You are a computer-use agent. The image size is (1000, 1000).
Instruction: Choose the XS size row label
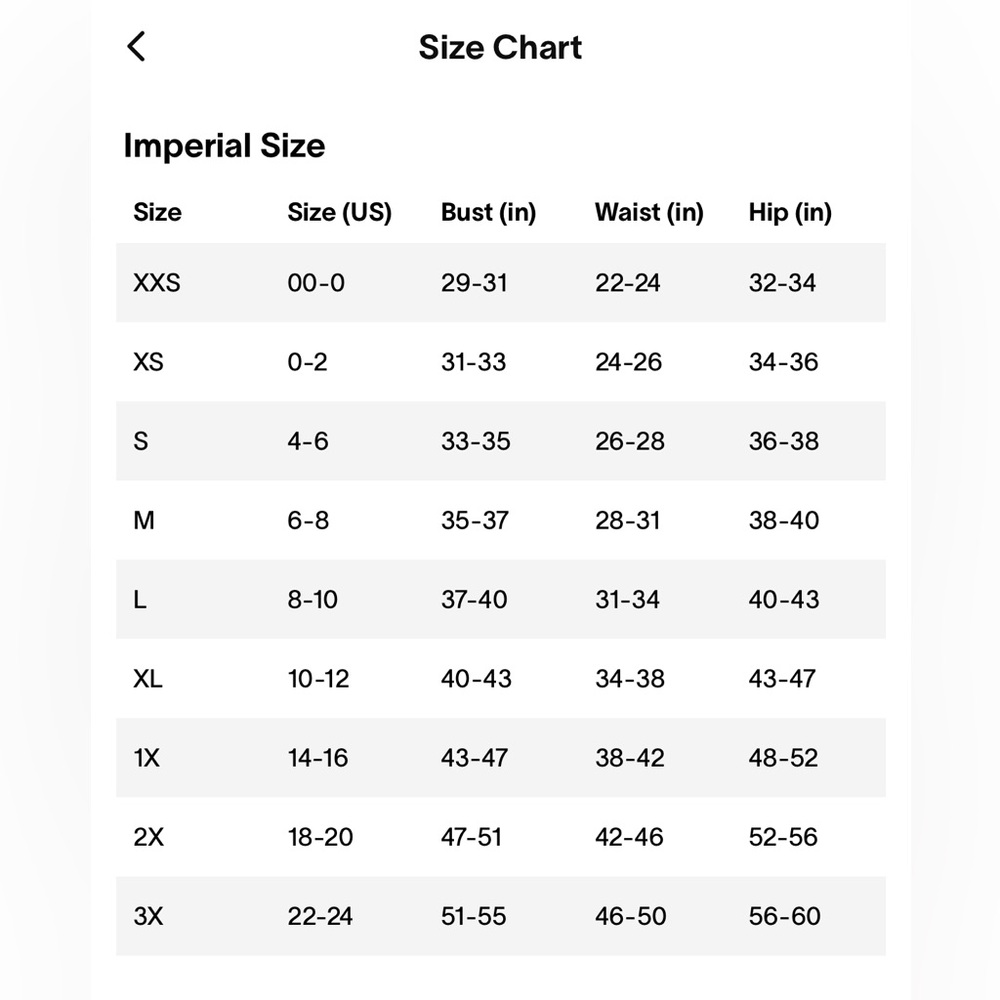tap(149, 362)
